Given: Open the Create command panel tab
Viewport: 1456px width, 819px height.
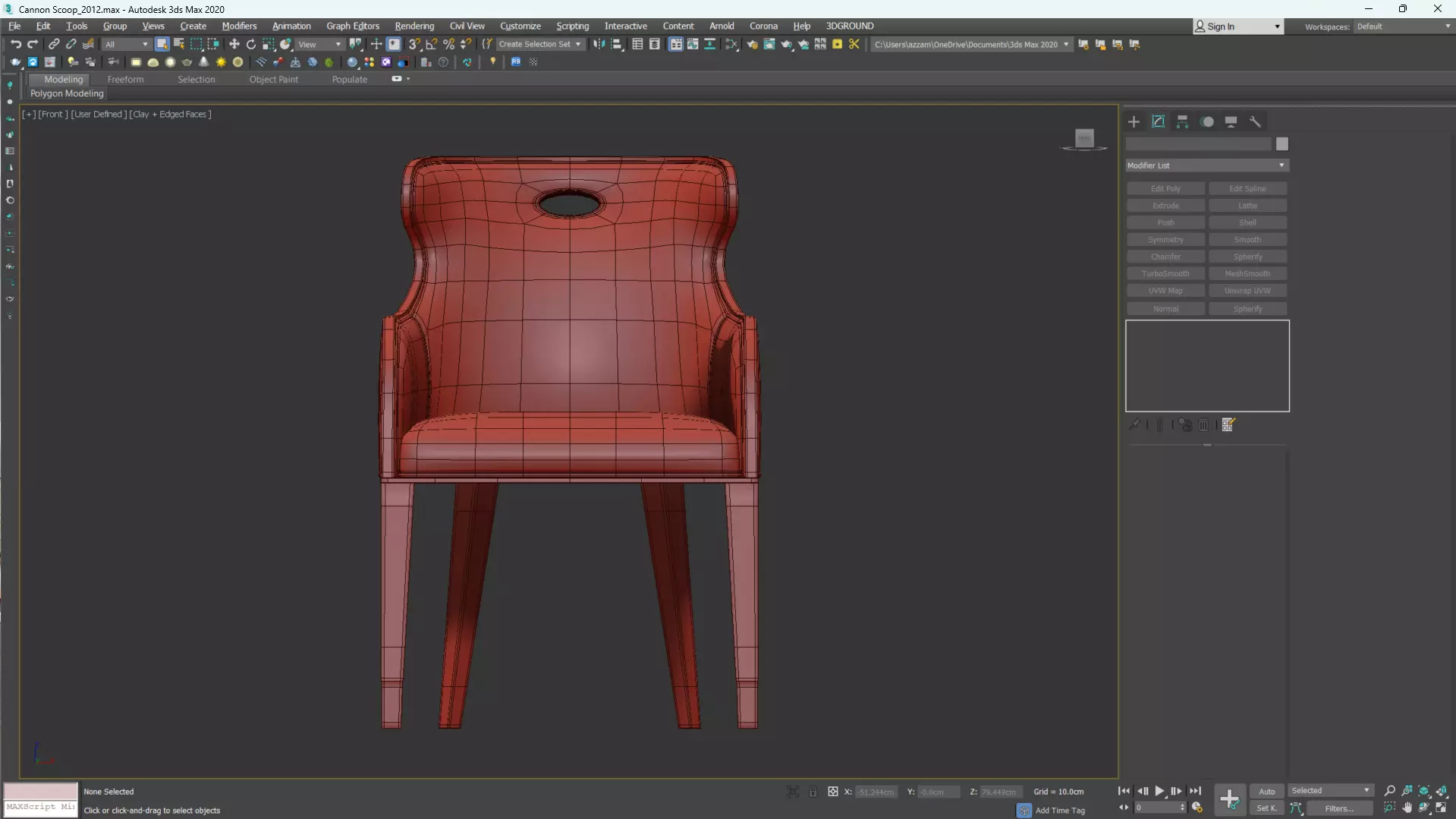Looking at the screenshot, I should point(1134,121).
